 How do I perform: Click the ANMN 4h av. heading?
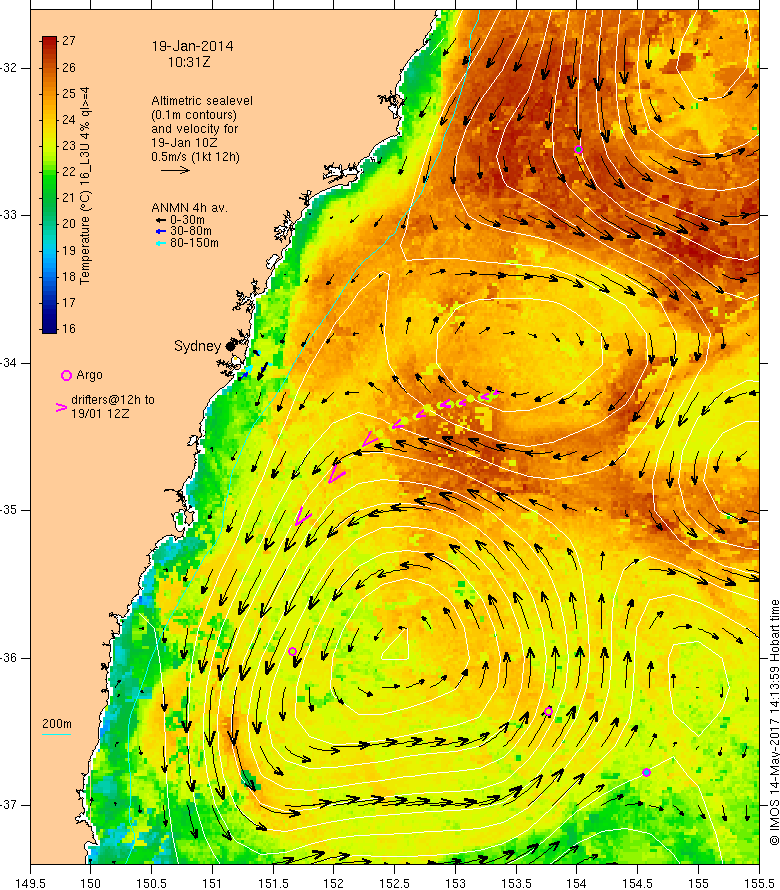(189, 208)
